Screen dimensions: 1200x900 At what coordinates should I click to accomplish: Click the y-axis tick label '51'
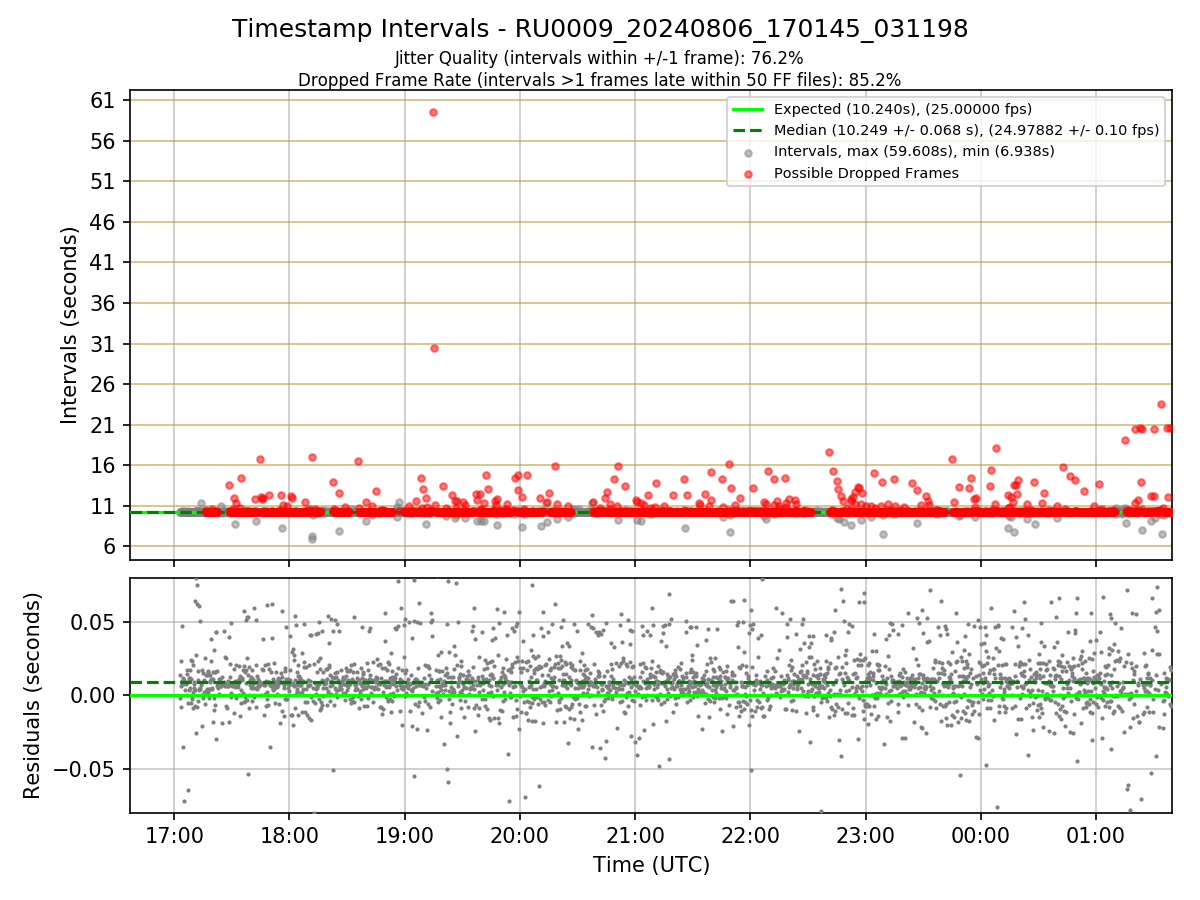105,181
